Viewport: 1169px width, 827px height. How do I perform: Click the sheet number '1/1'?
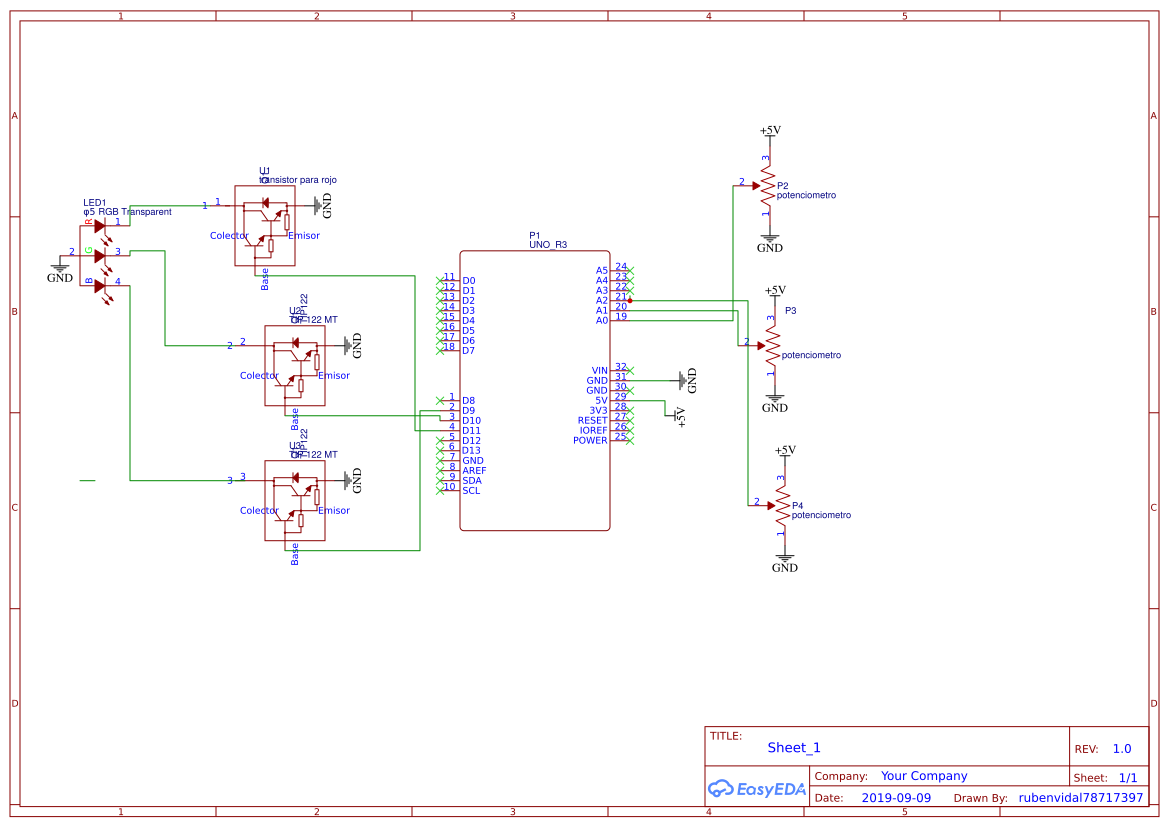pyautogui.click(x=1128, y=778)
